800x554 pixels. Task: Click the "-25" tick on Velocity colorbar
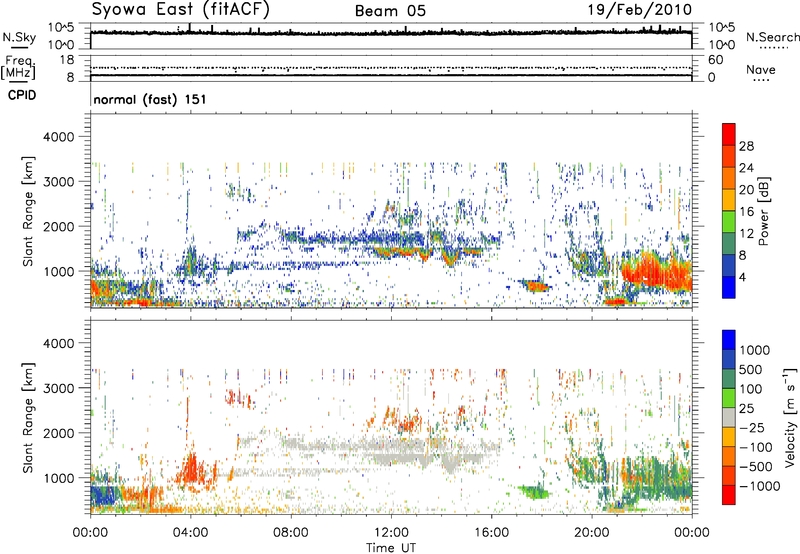(x=752, y=427)
